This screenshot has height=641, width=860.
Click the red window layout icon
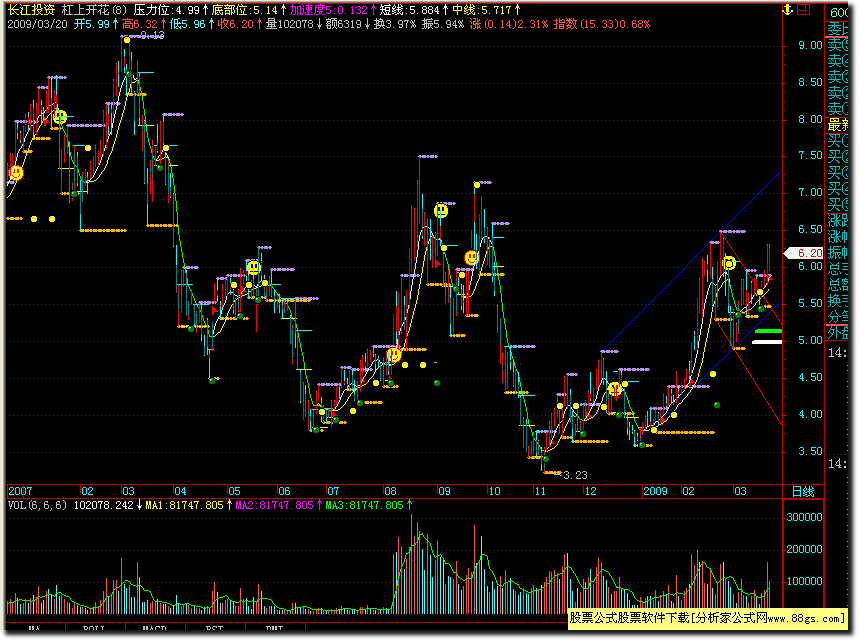[x=804, y=9]
